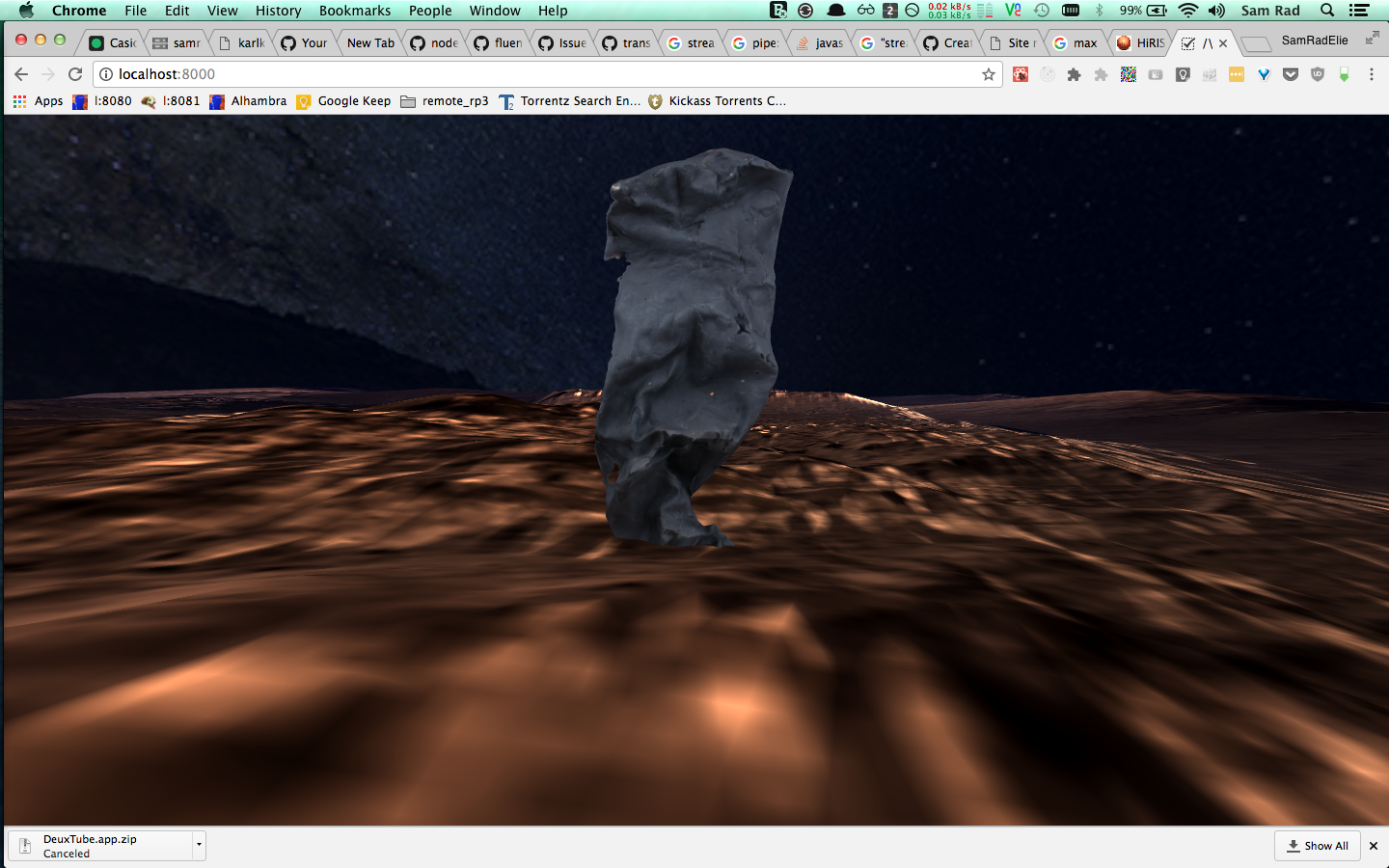Image resolution: width=1389 pixels, height=868 pixels.
Task: Switch to the Casic tab
Action: click(113, 43)
